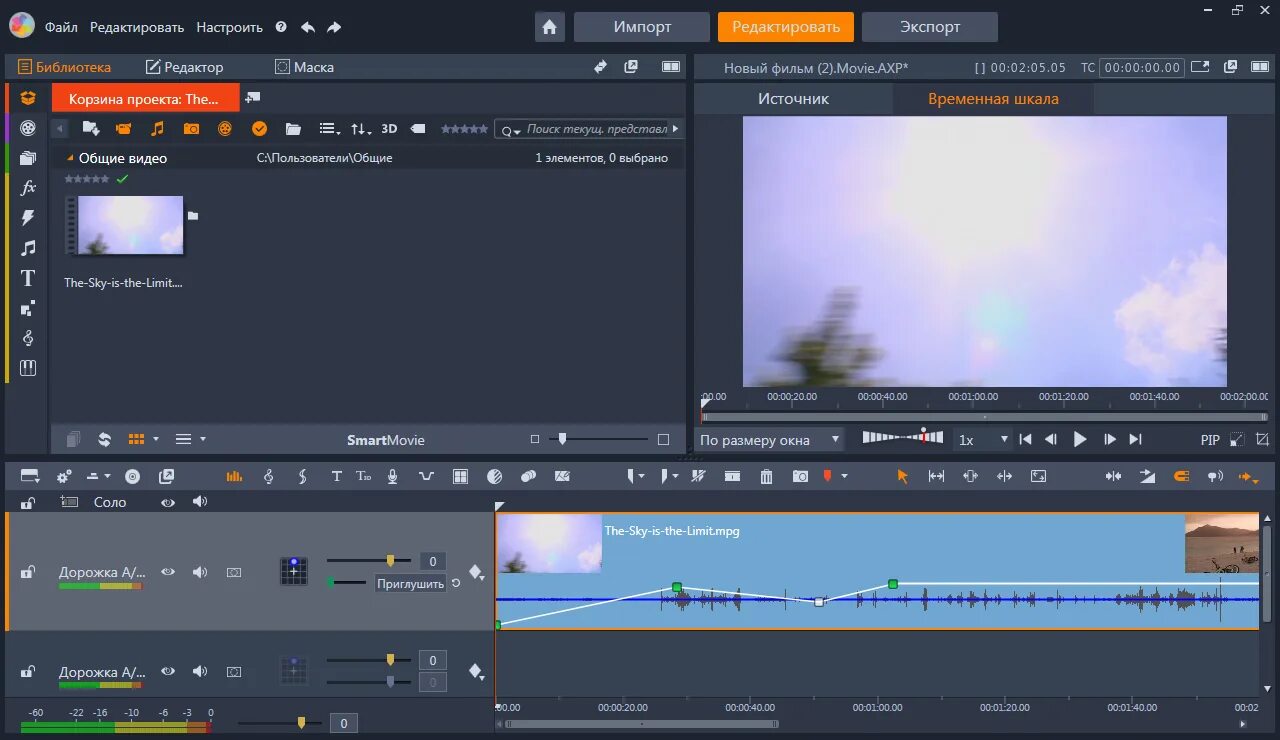Click the PIP button under preview

1211,440
